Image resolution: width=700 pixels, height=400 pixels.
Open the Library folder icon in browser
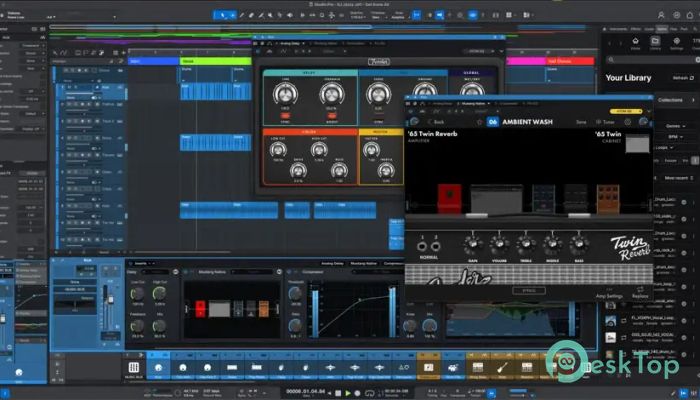(x=655, y=43)
